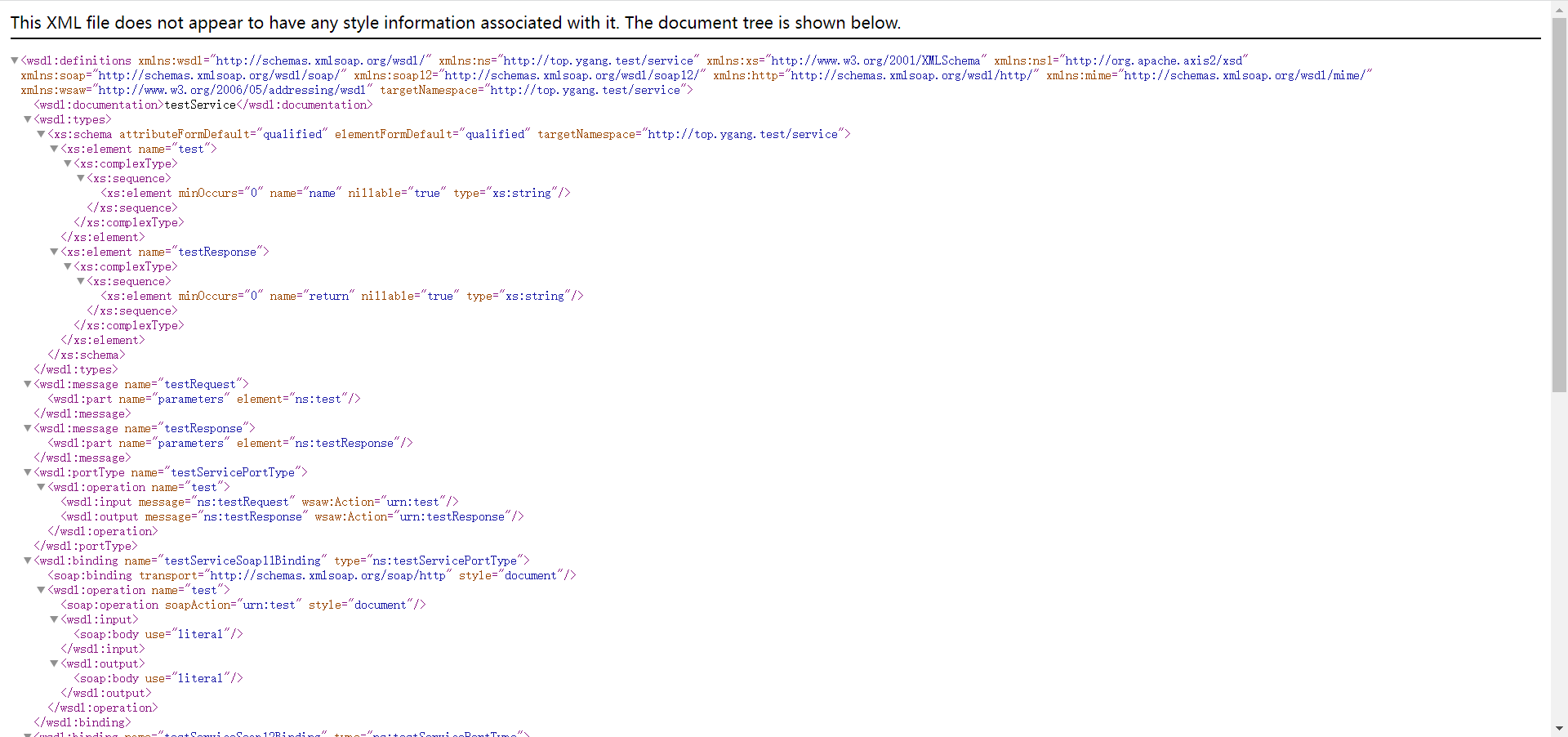Collapse the testServicePortType portType node
1568x737 pixels.
click(x=28, y=472)
